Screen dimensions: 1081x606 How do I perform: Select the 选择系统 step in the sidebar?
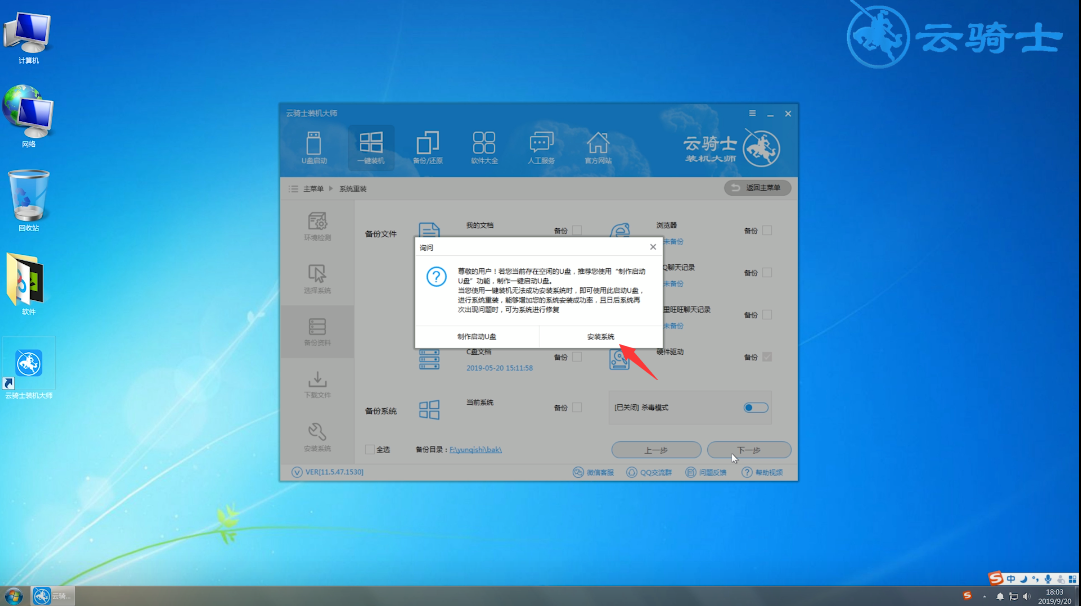(x=317, y=279)
